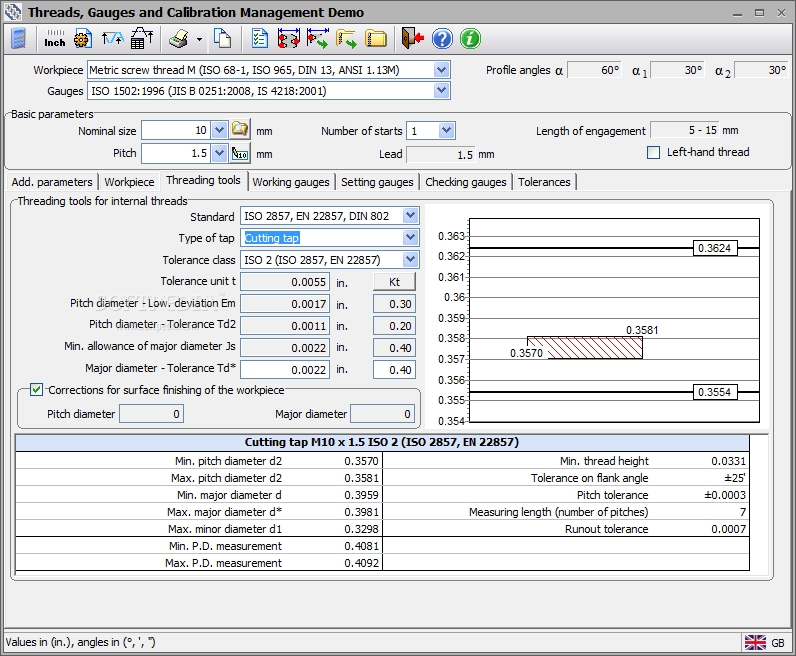Click the gauge export icon with green arrow

317,39
